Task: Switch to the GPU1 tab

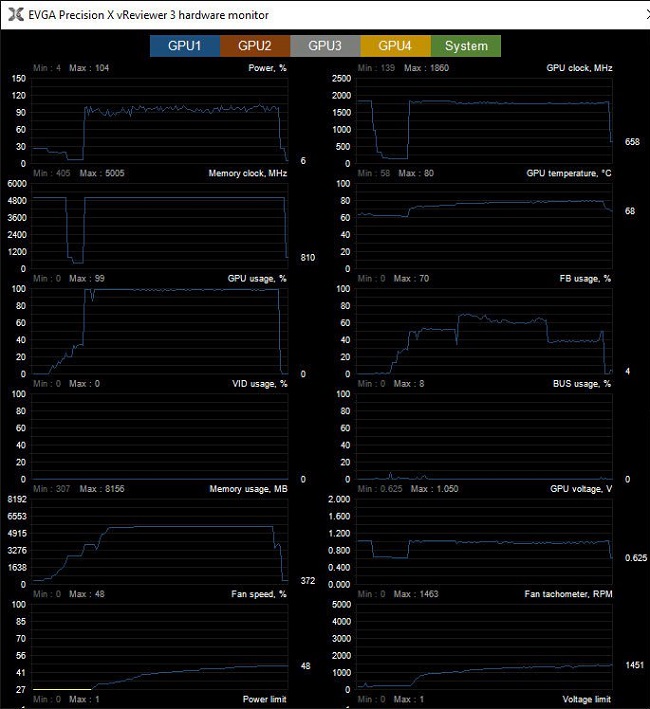Action: [185, 46]
